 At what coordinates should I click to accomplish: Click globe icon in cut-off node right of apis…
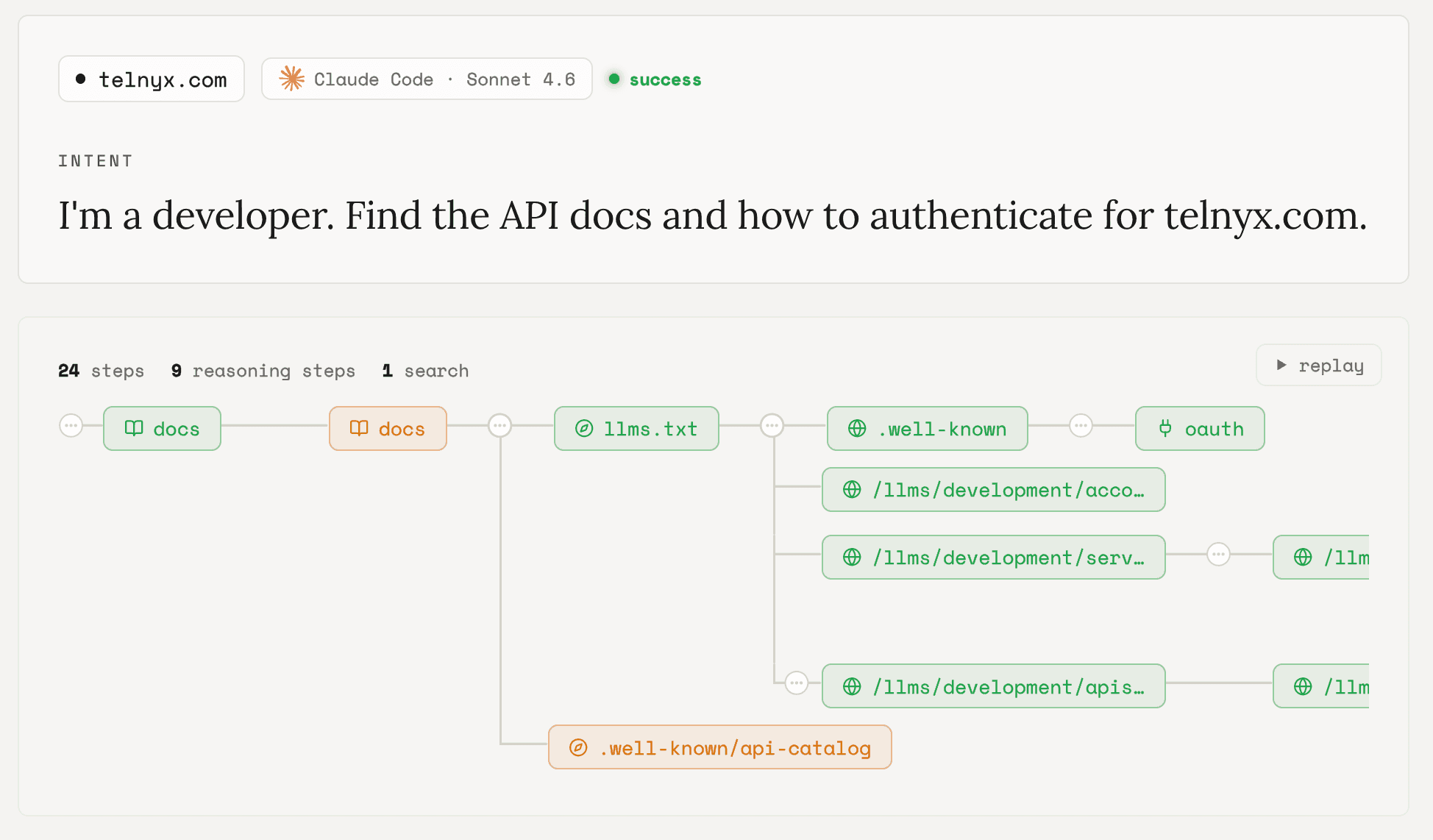[1303, 686]
